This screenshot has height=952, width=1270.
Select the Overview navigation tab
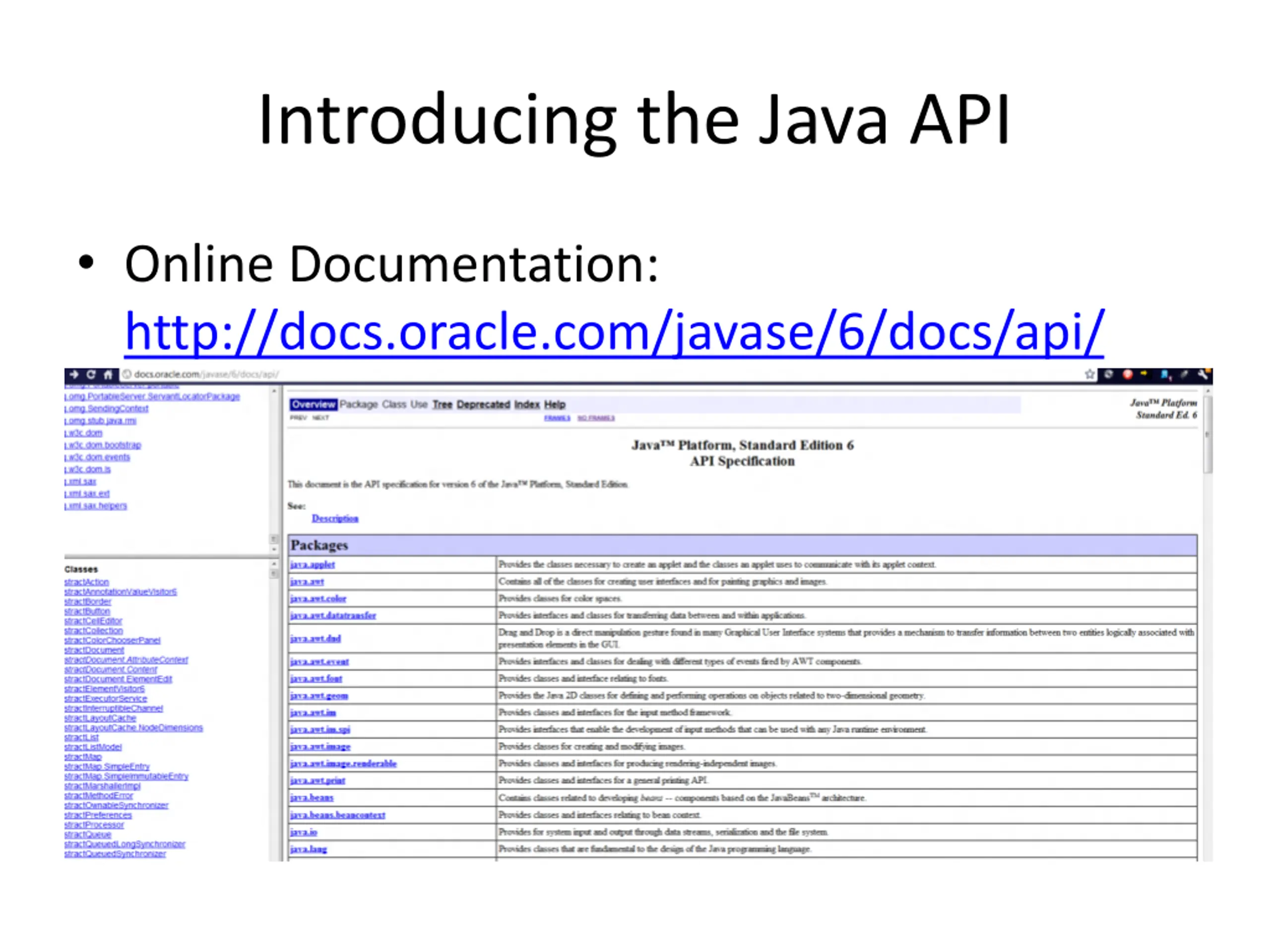point(313,405)
